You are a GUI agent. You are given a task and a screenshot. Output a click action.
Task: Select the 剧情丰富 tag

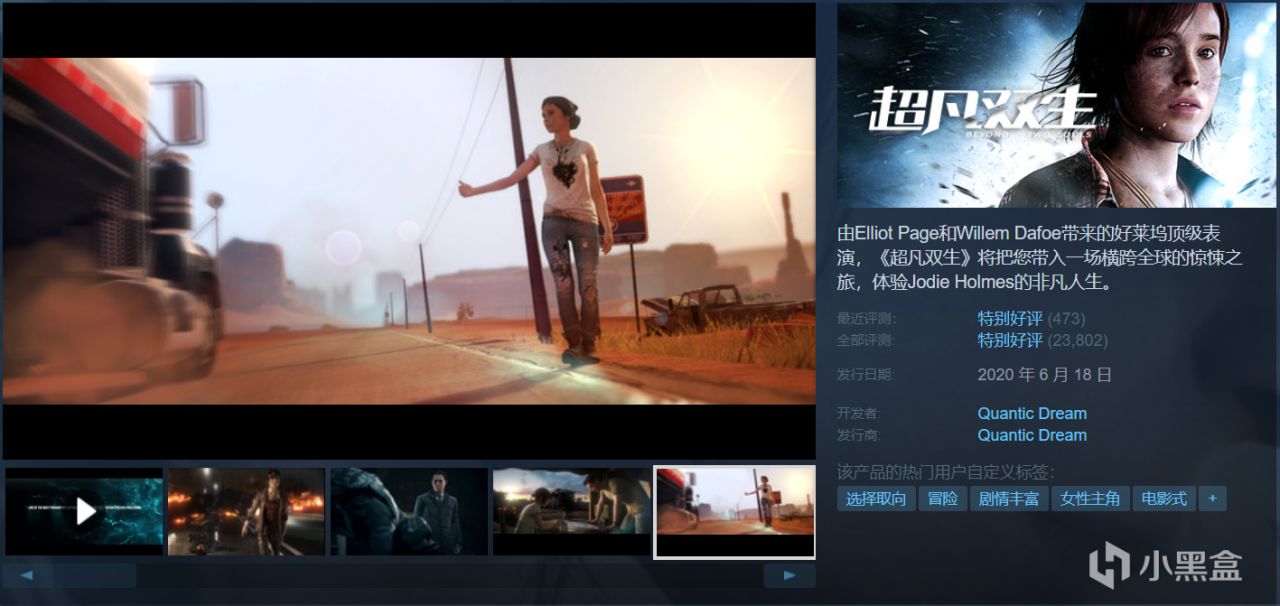[1009, 498]
